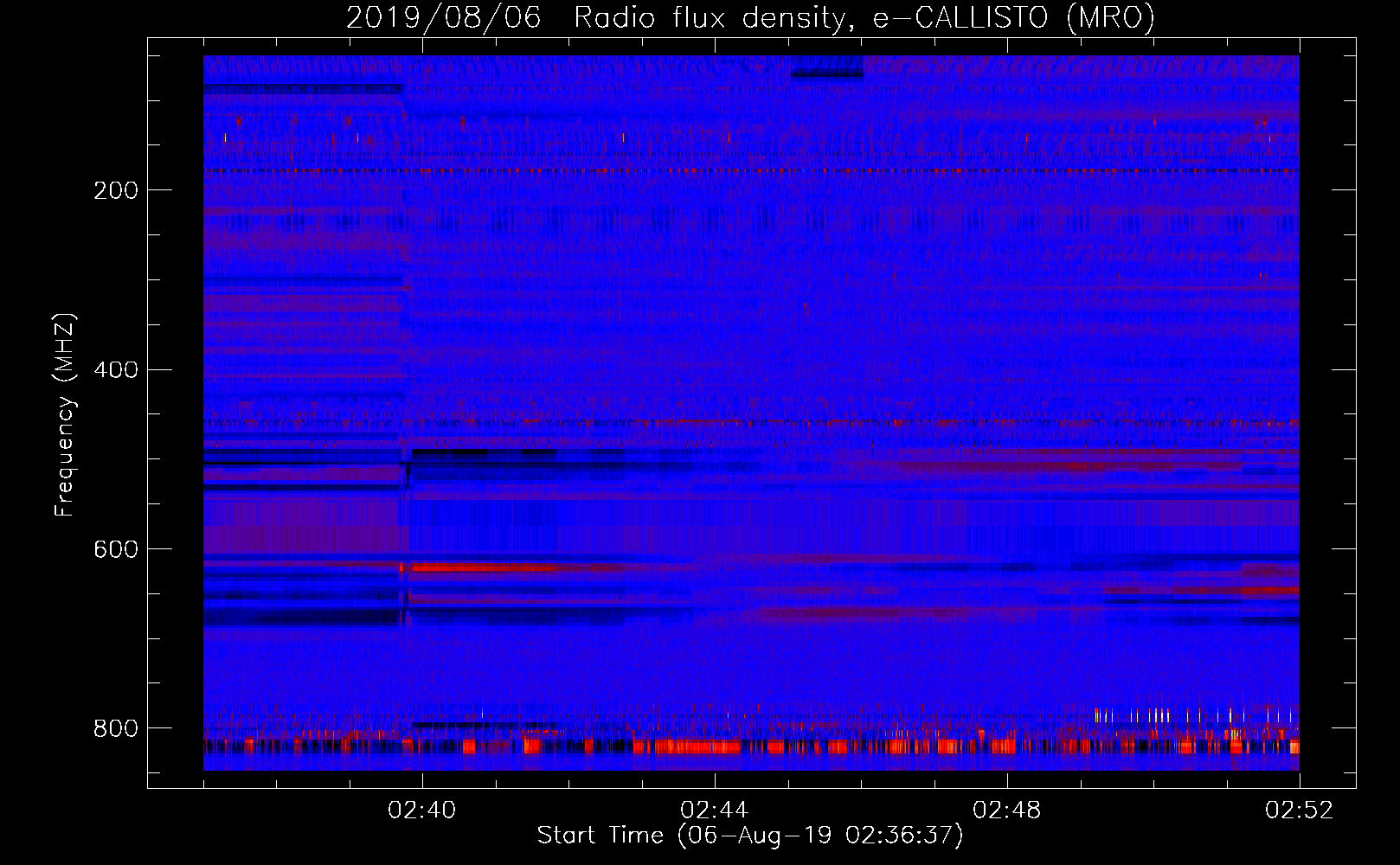The image size is (1400, 865).
Task: Click the "400" frequency tick label
Action: coord(116,371)
